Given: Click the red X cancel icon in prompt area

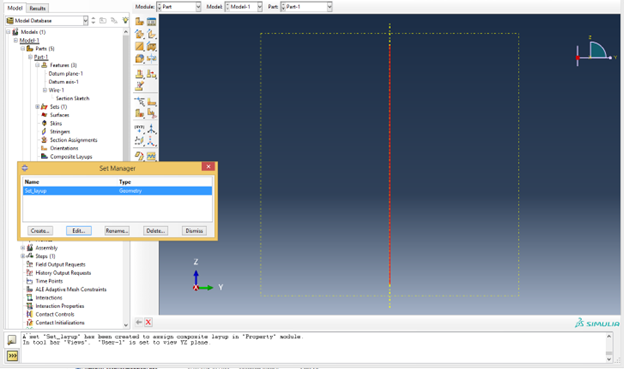Looking at the screenshot, I should point(148,322).
